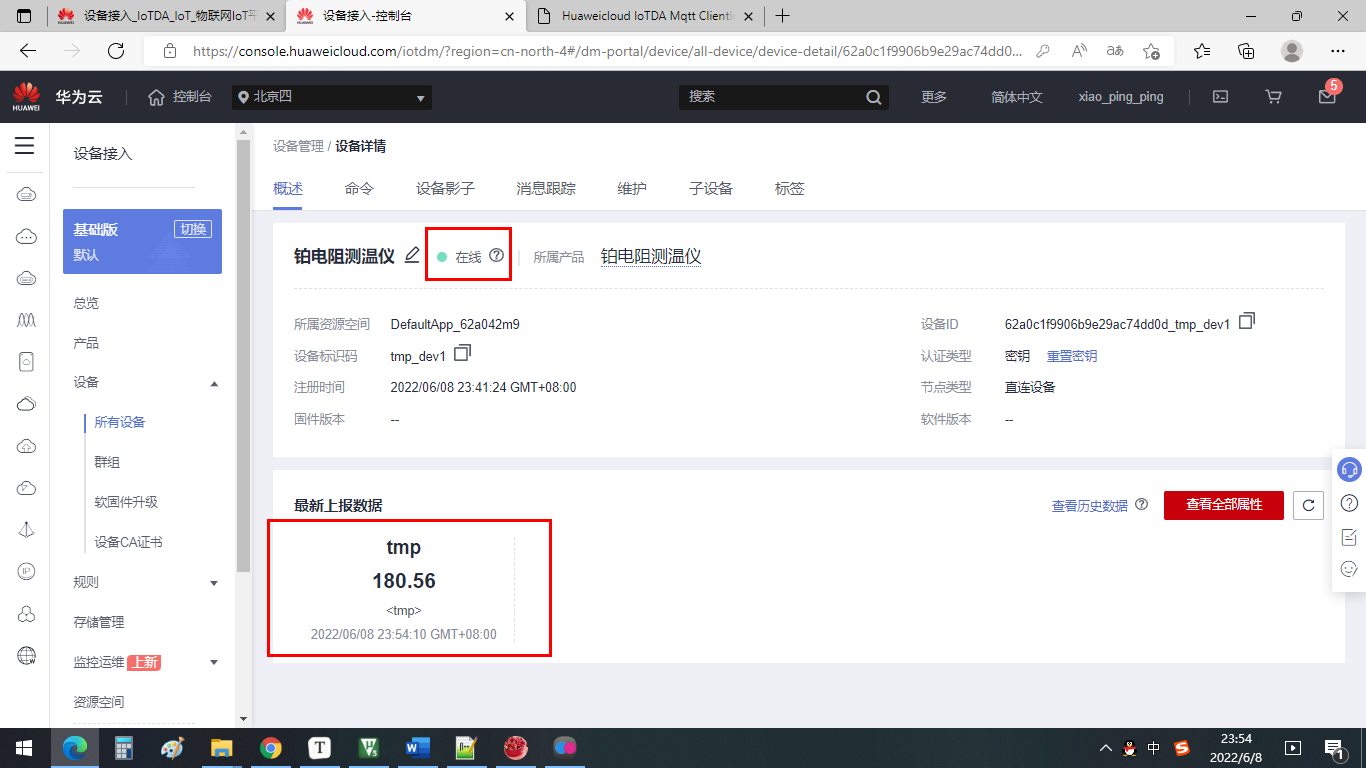
Task: Open the IP service icon in sidebar
Action: (x=27, y=571)
